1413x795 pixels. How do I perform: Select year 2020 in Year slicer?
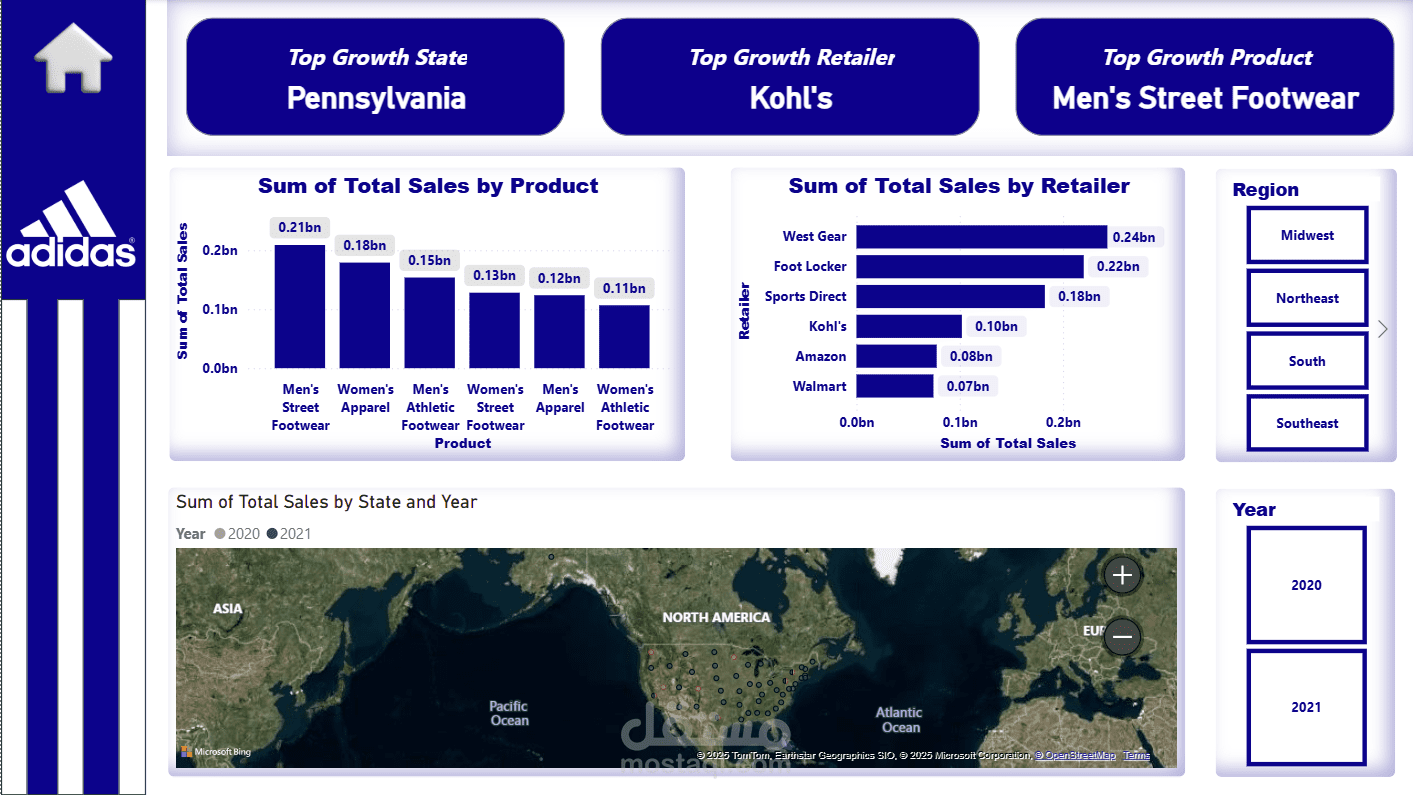(1306, 585)
